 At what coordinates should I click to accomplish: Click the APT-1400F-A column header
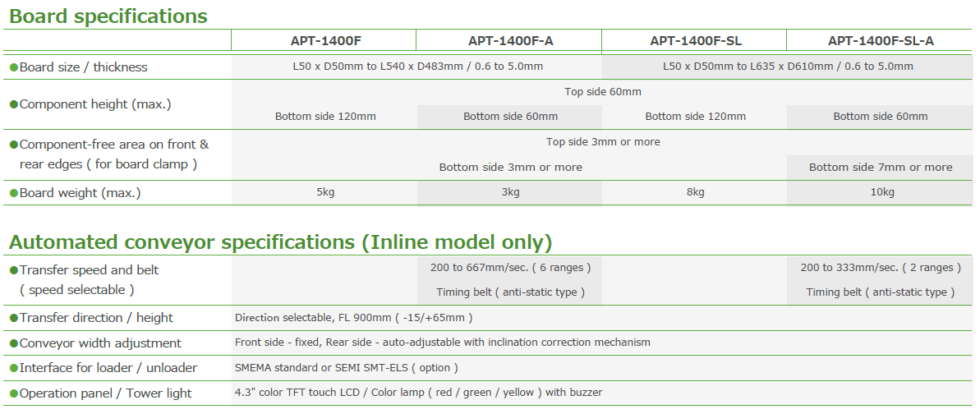point(508,41)
